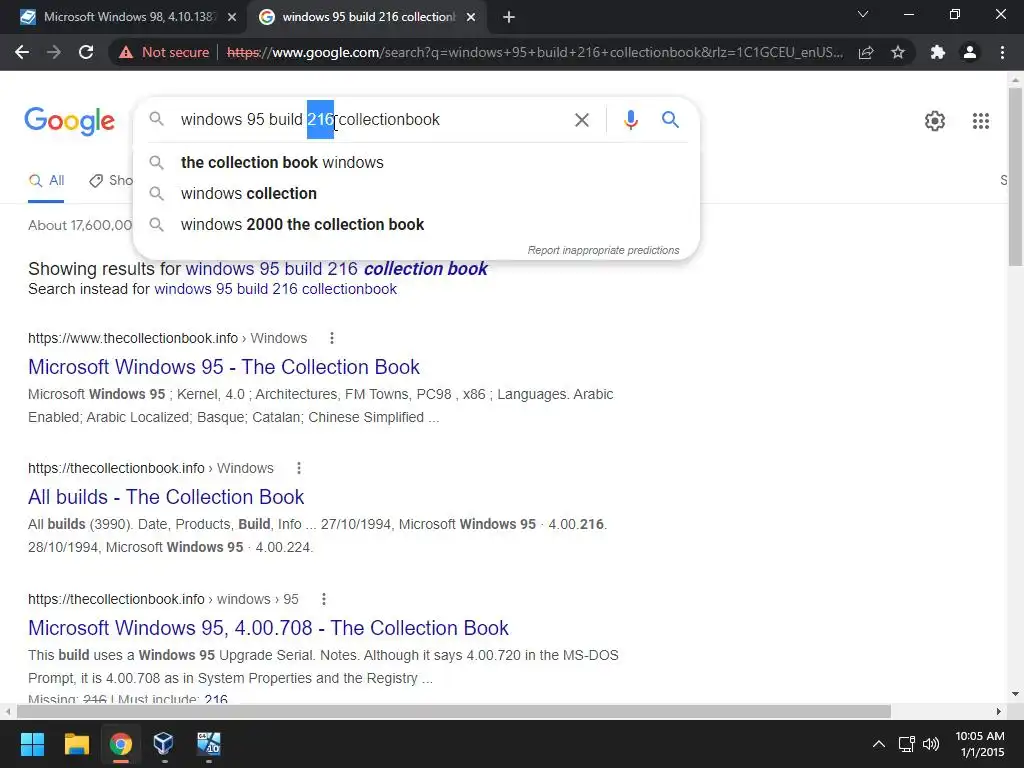1024x768 pixels.
Task: Open the clock showing 10:05 AM
Action: pos(980,744)
